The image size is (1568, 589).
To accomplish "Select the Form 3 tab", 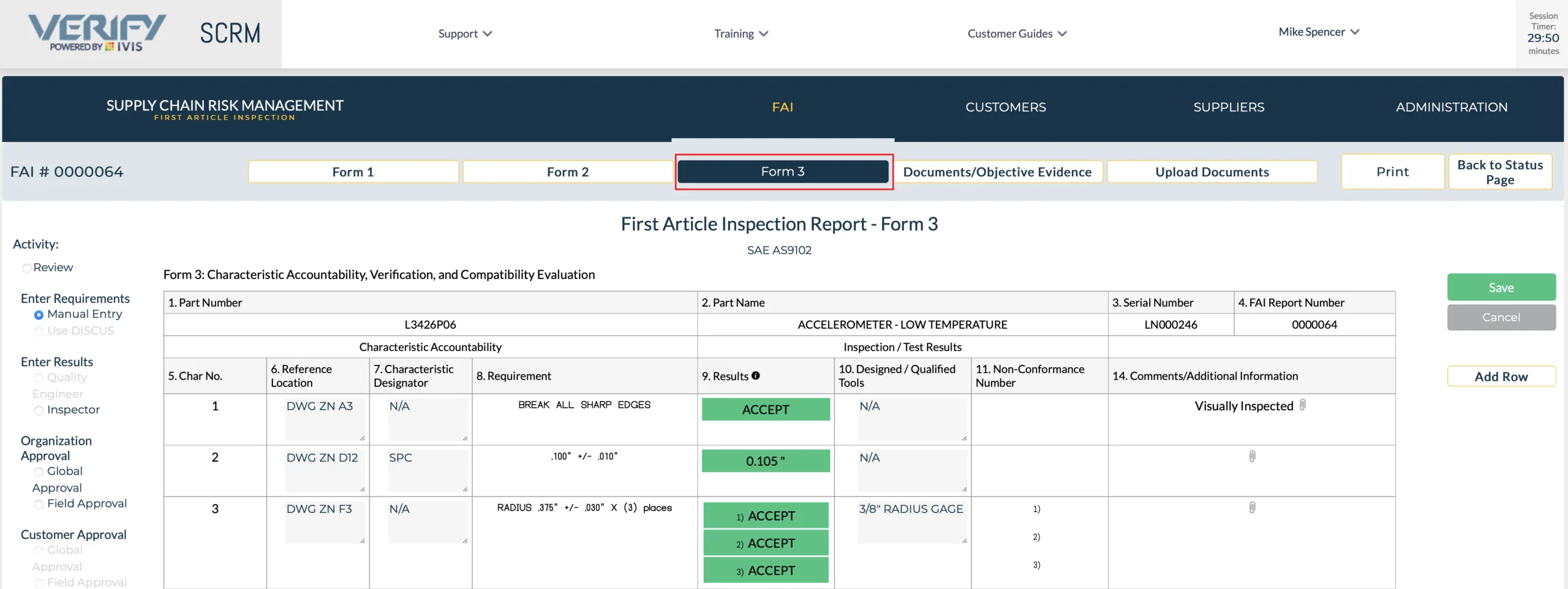I will [783, 171].
